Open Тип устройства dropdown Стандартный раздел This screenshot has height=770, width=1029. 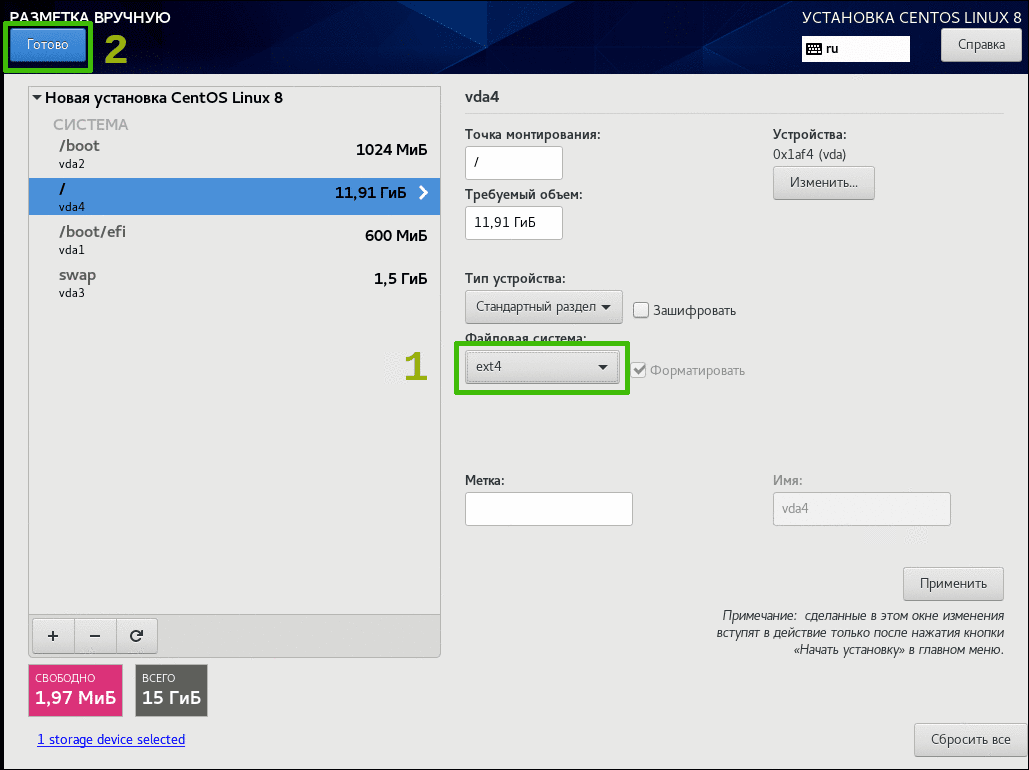pos(543,307)
